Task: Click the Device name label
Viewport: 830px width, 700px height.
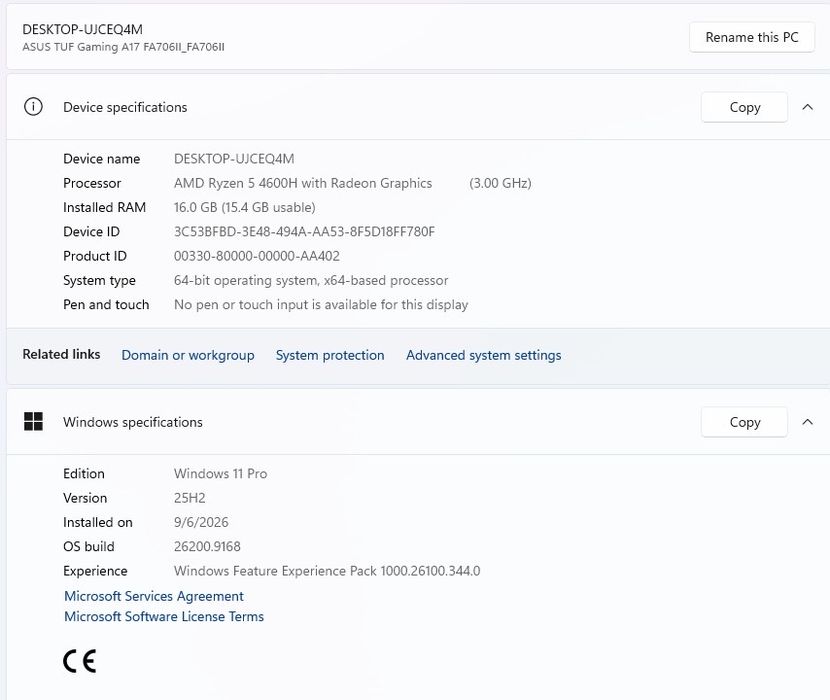Action: [102, 159]
